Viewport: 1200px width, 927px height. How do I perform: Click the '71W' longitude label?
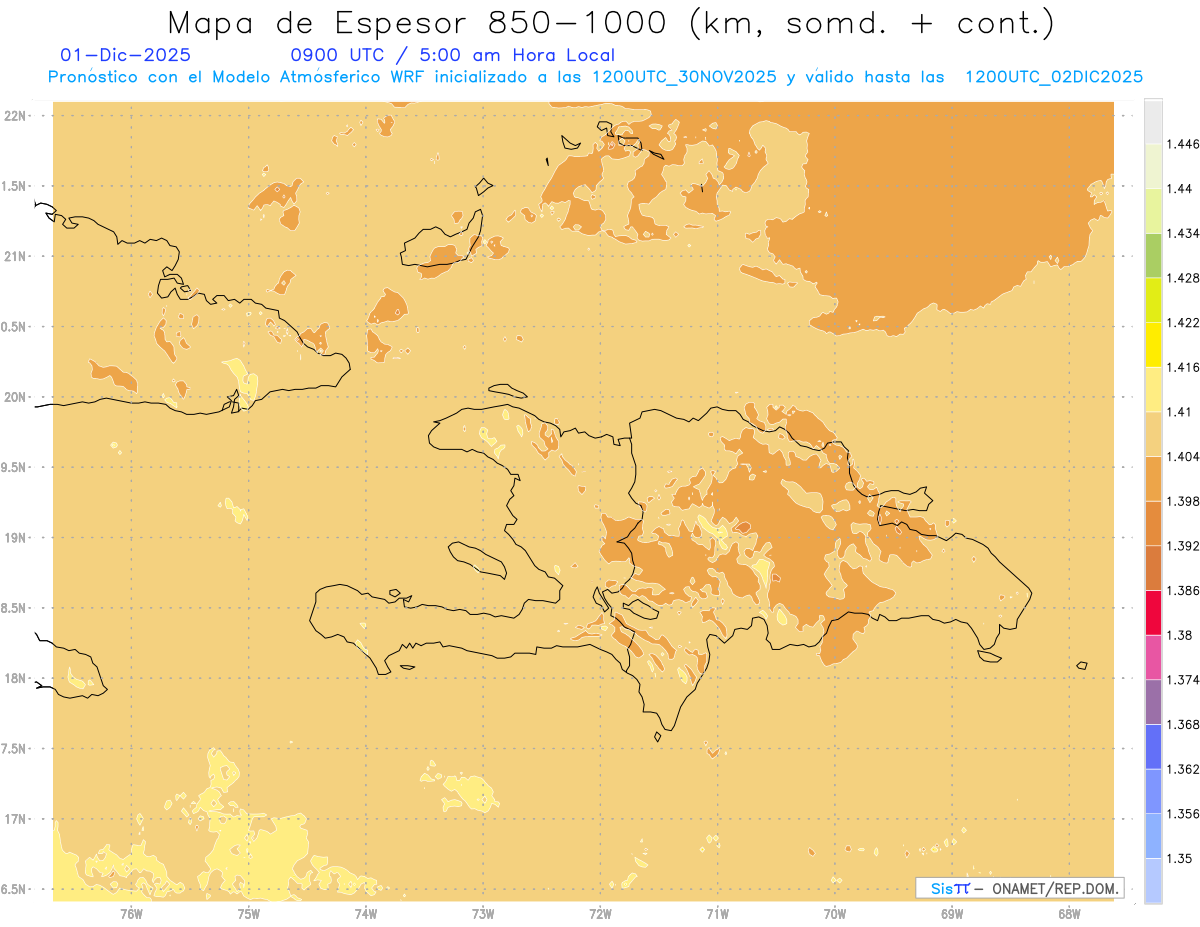(717, 913)
